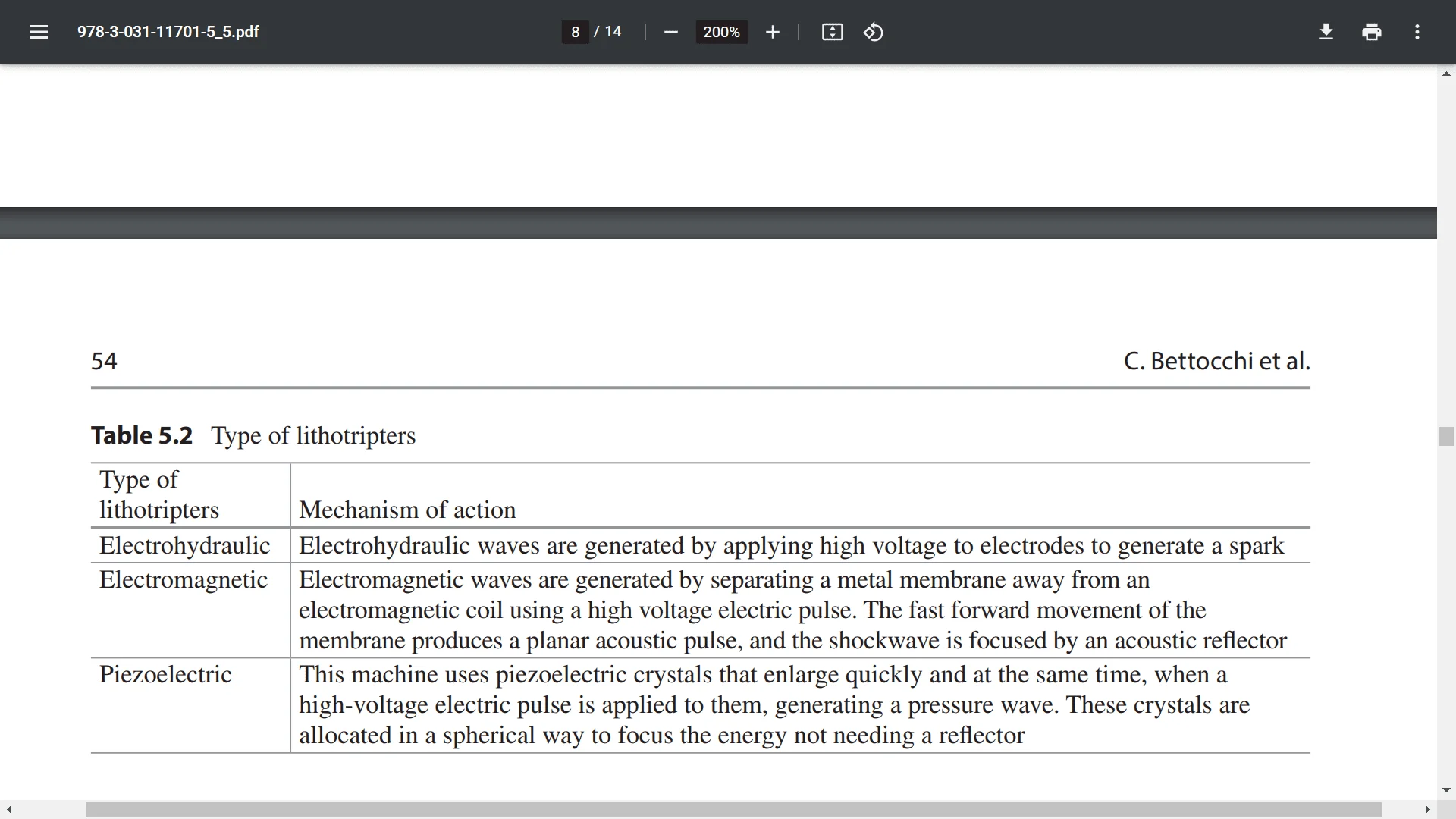Click the zoom in plus button
This screenshot has width=1456, height=819.
click(x=772, y=32)
